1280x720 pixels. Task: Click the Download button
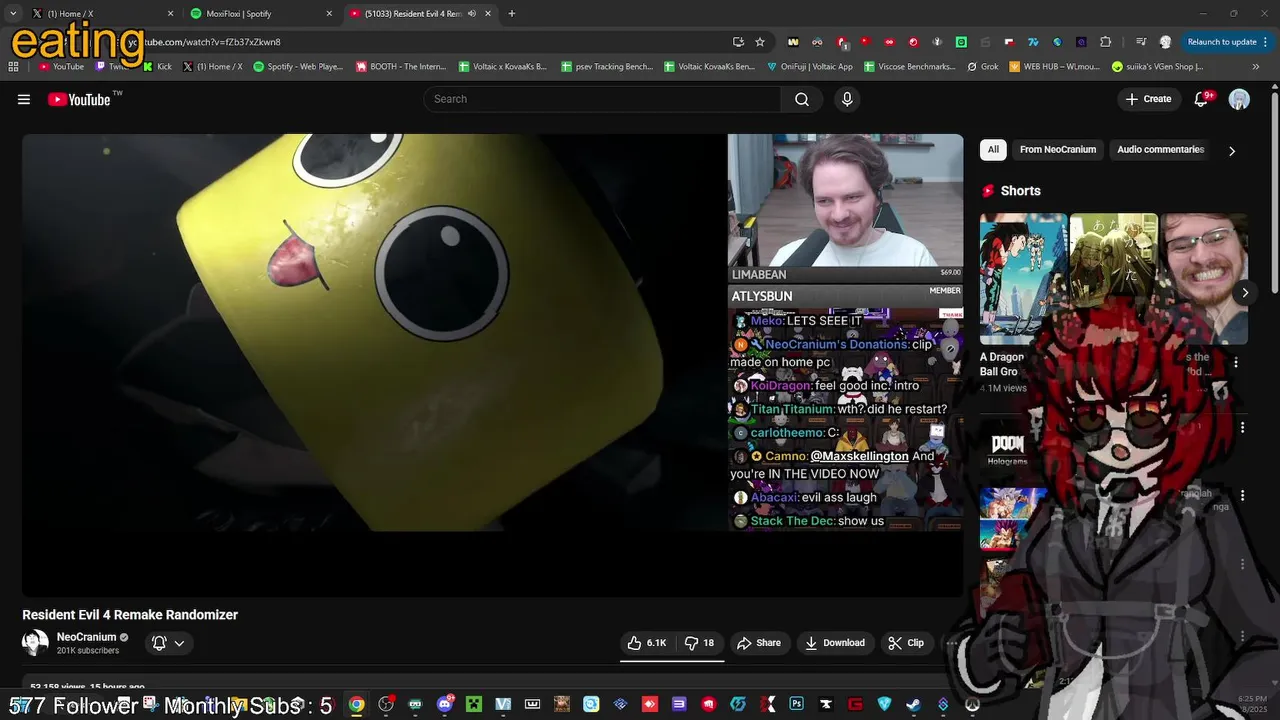(x=834, y=643)
